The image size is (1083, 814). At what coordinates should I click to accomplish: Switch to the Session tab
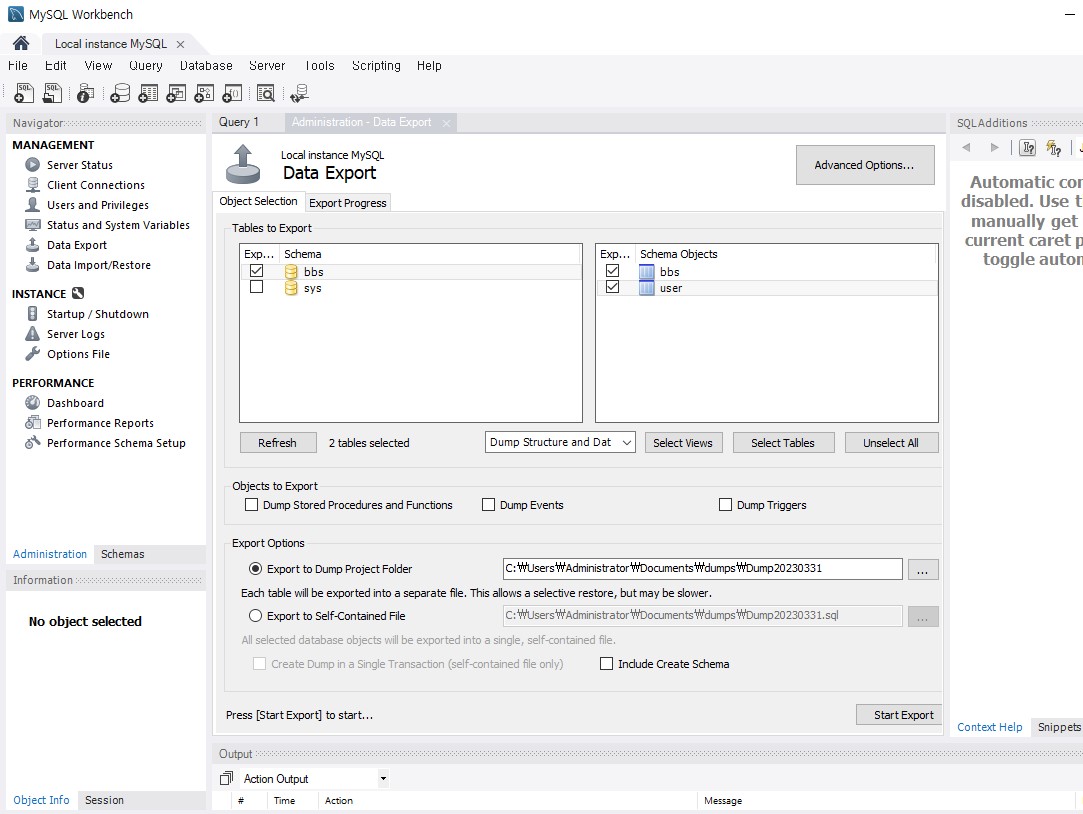pyautogui.click(x=104, y=800)
